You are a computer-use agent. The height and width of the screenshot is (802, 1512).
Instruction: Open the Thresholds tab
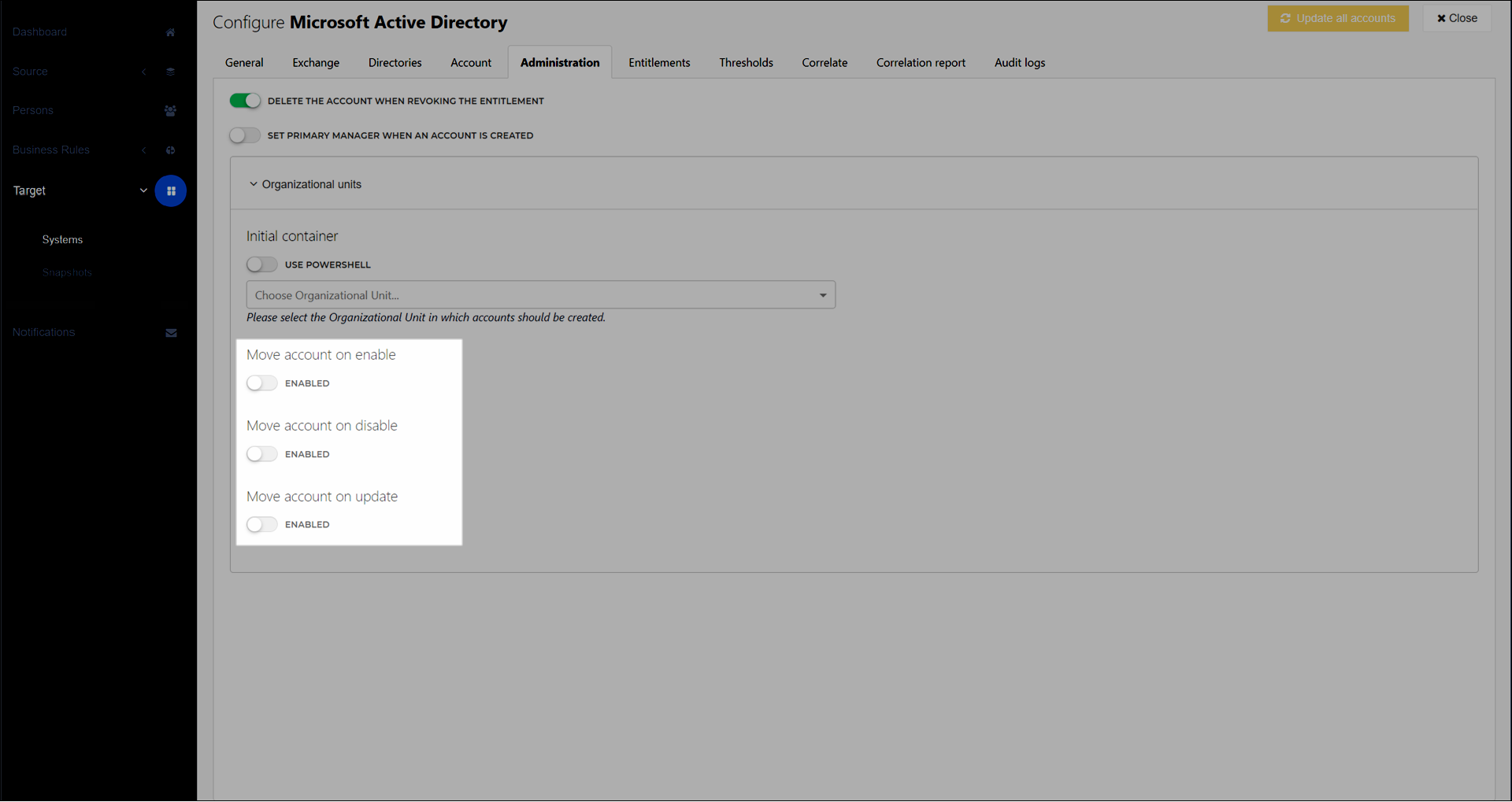coord(746,63)
